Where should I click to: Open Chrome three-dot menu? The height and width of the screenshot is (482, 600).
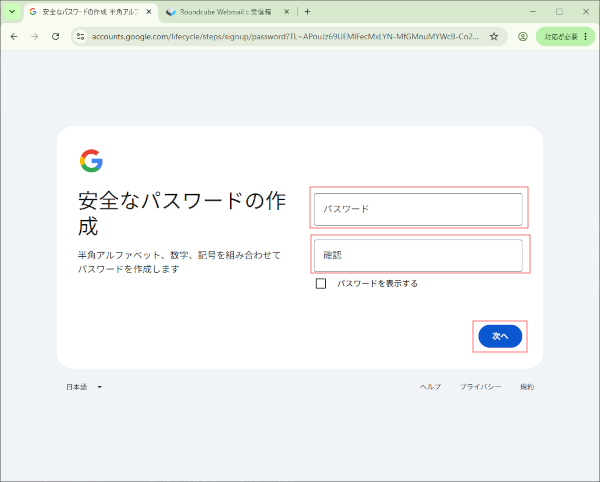(x=585, y=36)
